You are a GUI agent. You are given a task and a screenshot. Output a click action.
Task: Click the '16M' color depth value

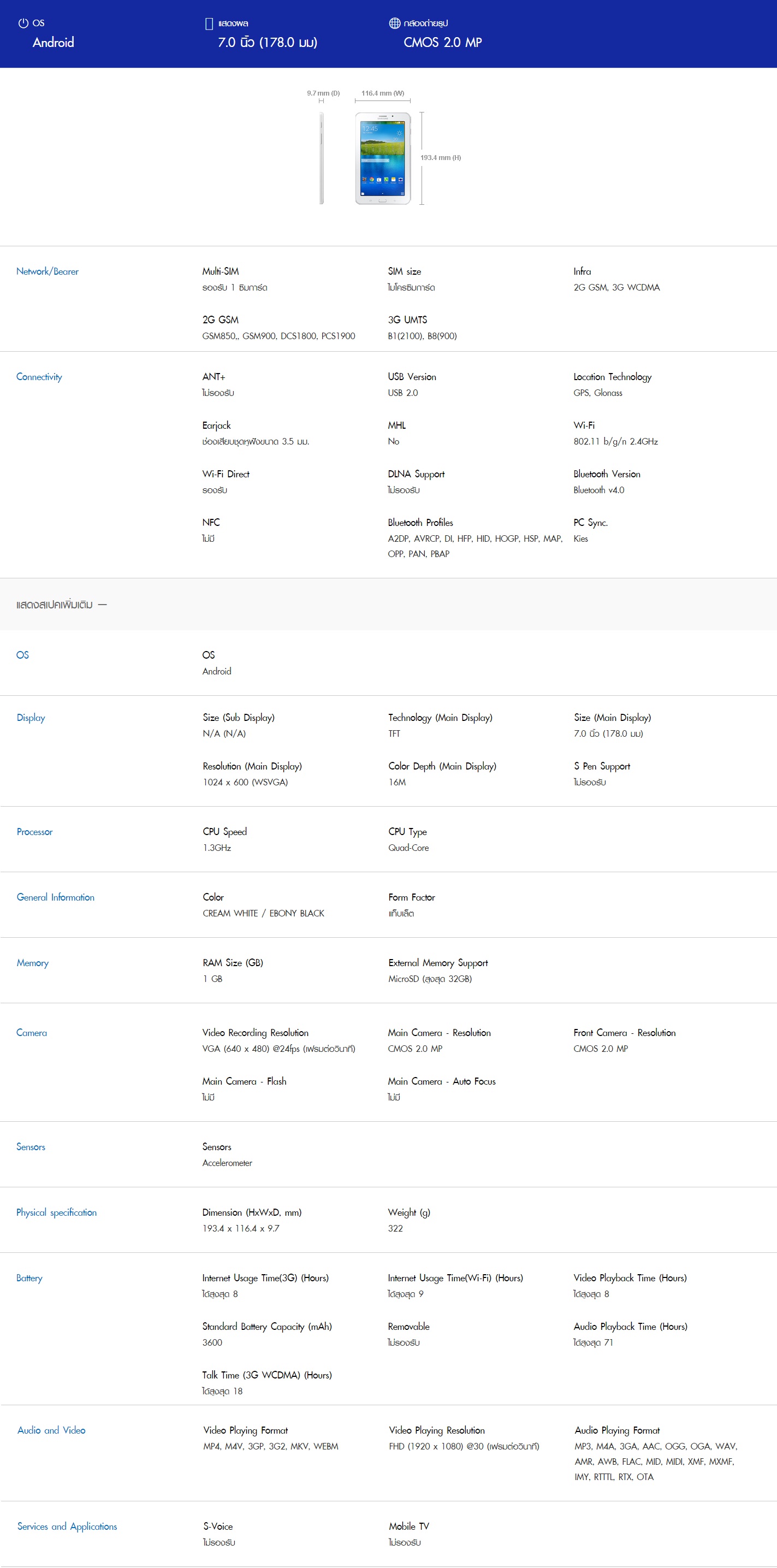pyautogui.click(x=398, y=782)
